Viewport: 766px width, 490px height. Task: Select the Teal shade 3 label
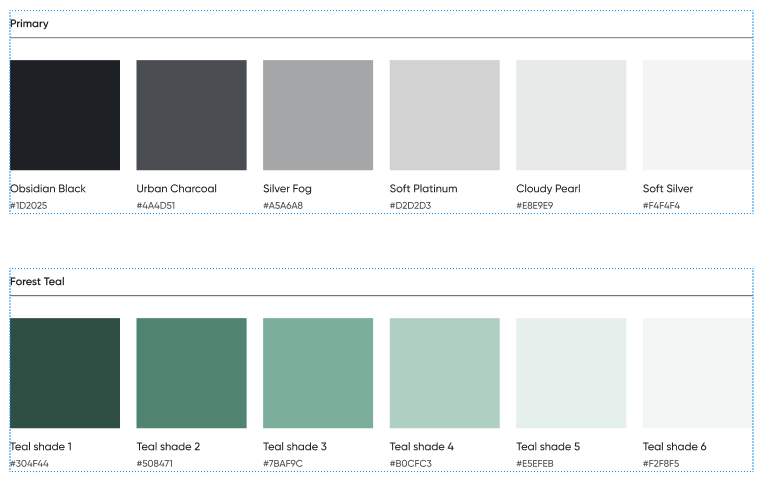[x=295, y=447]
